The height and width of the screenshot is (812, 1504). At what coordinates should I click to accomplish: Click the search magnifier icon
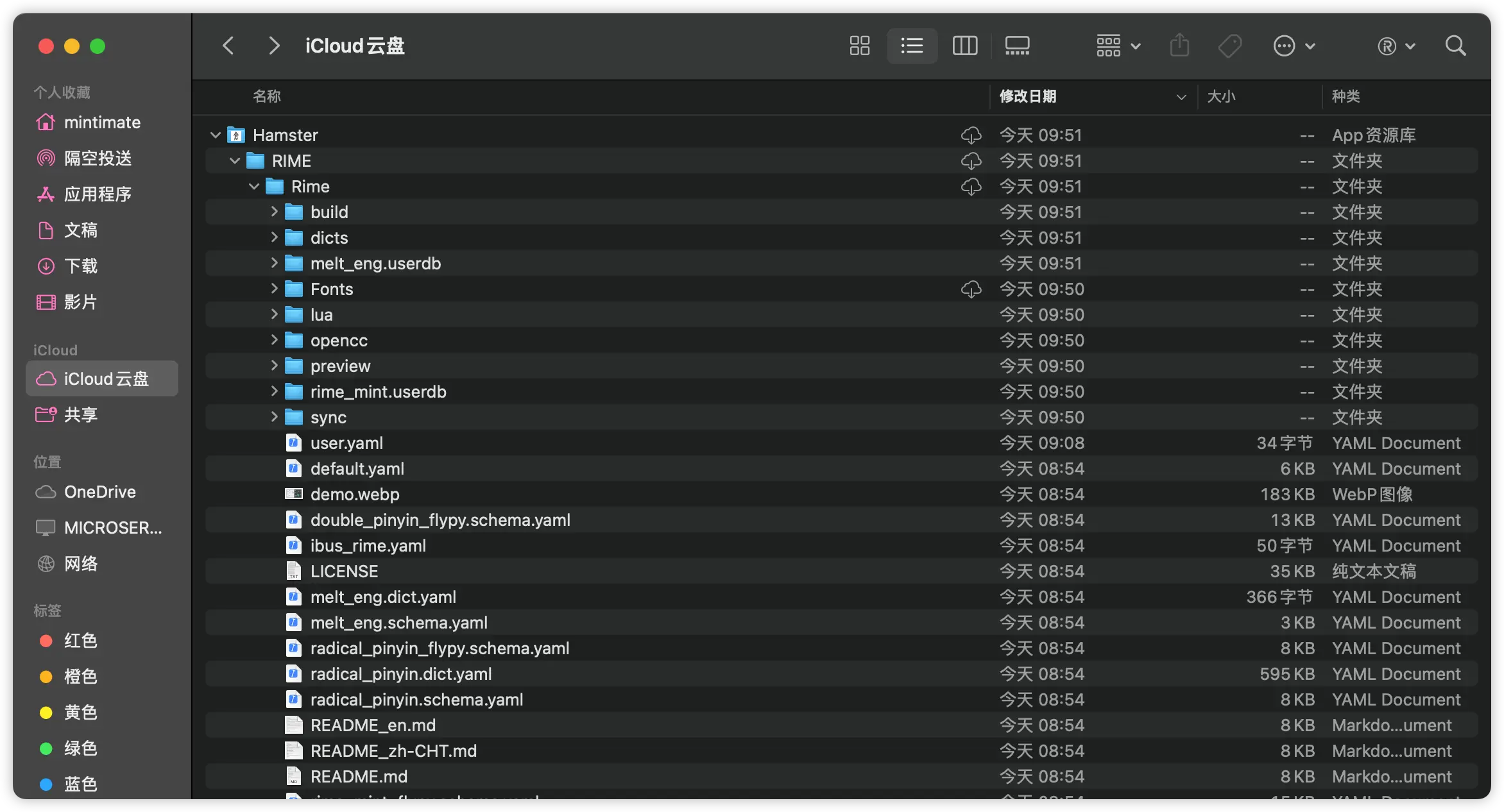coord(1456,46)
